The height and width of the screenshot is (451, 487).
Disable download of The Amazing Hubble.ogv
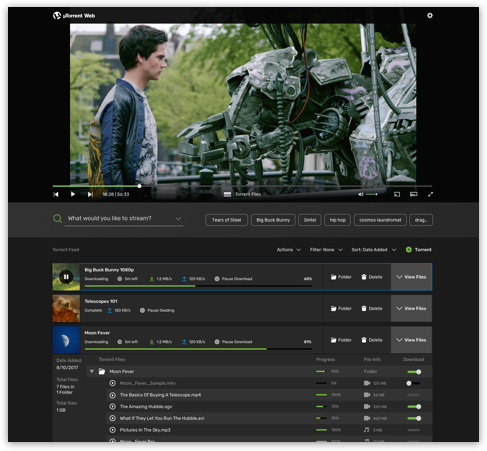[x=414, y=406]
